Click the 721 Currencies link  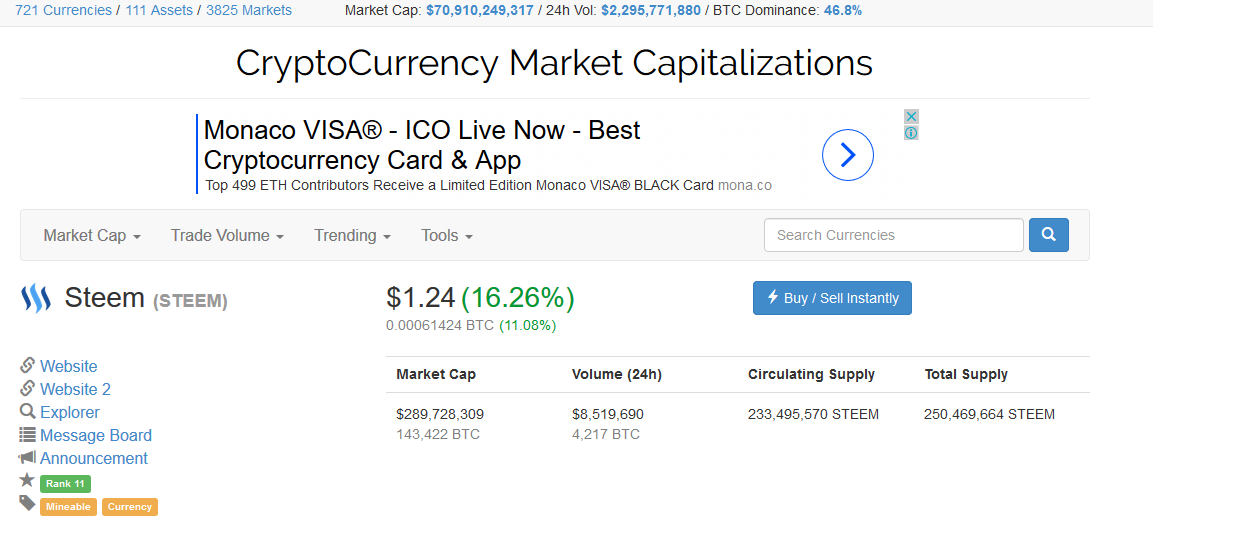63,10
